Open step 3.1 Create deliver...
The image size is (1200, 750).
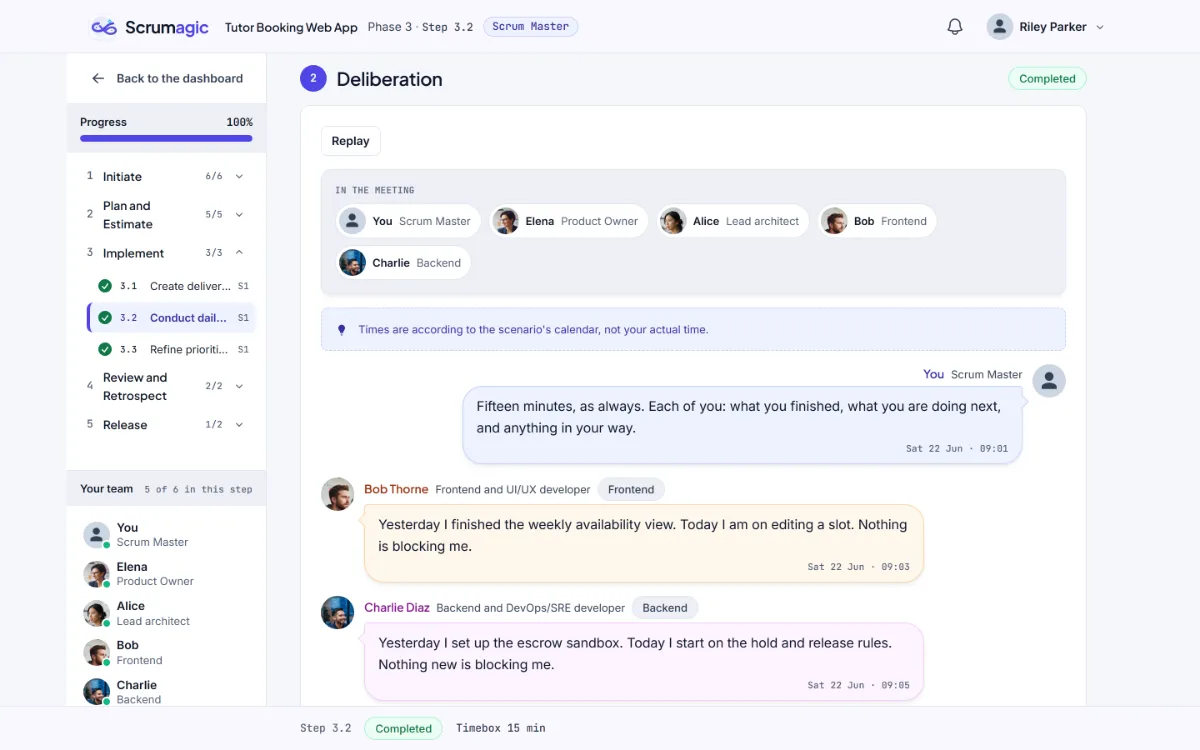coord(172,286)
